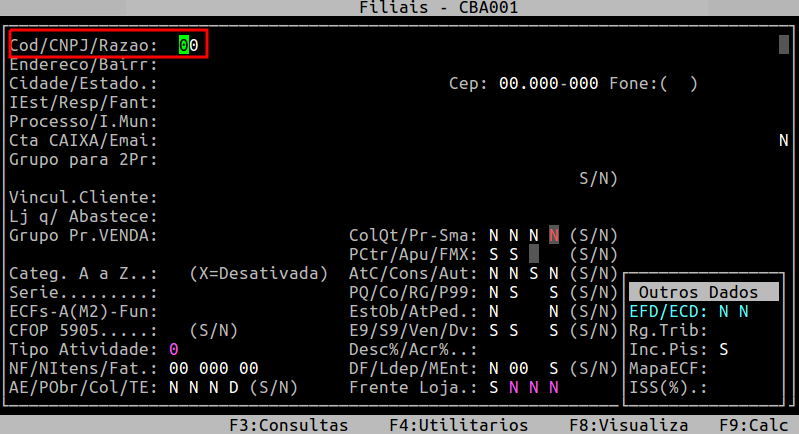Select the D flag in AE/PObr/Col/TE row
The height and width of the screenshot is (434, 799).
point(233,388)
